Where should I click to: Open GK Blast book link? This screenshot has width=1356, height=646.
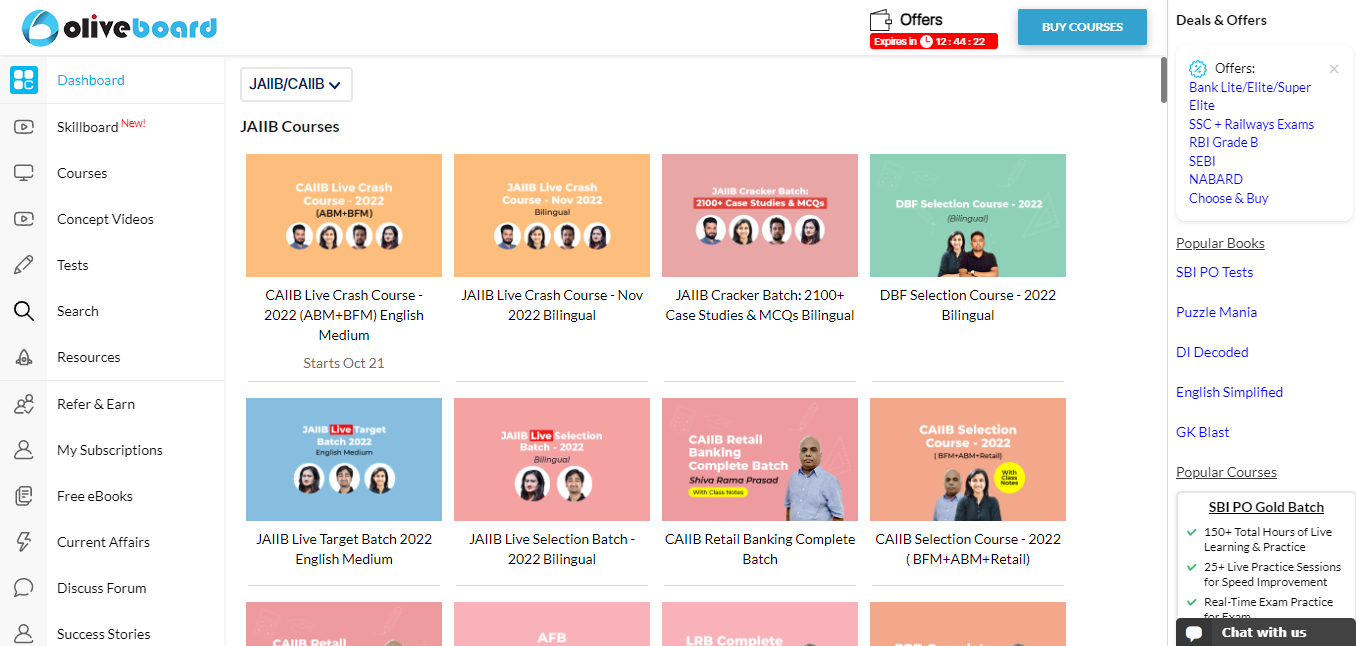point(1203,432)
